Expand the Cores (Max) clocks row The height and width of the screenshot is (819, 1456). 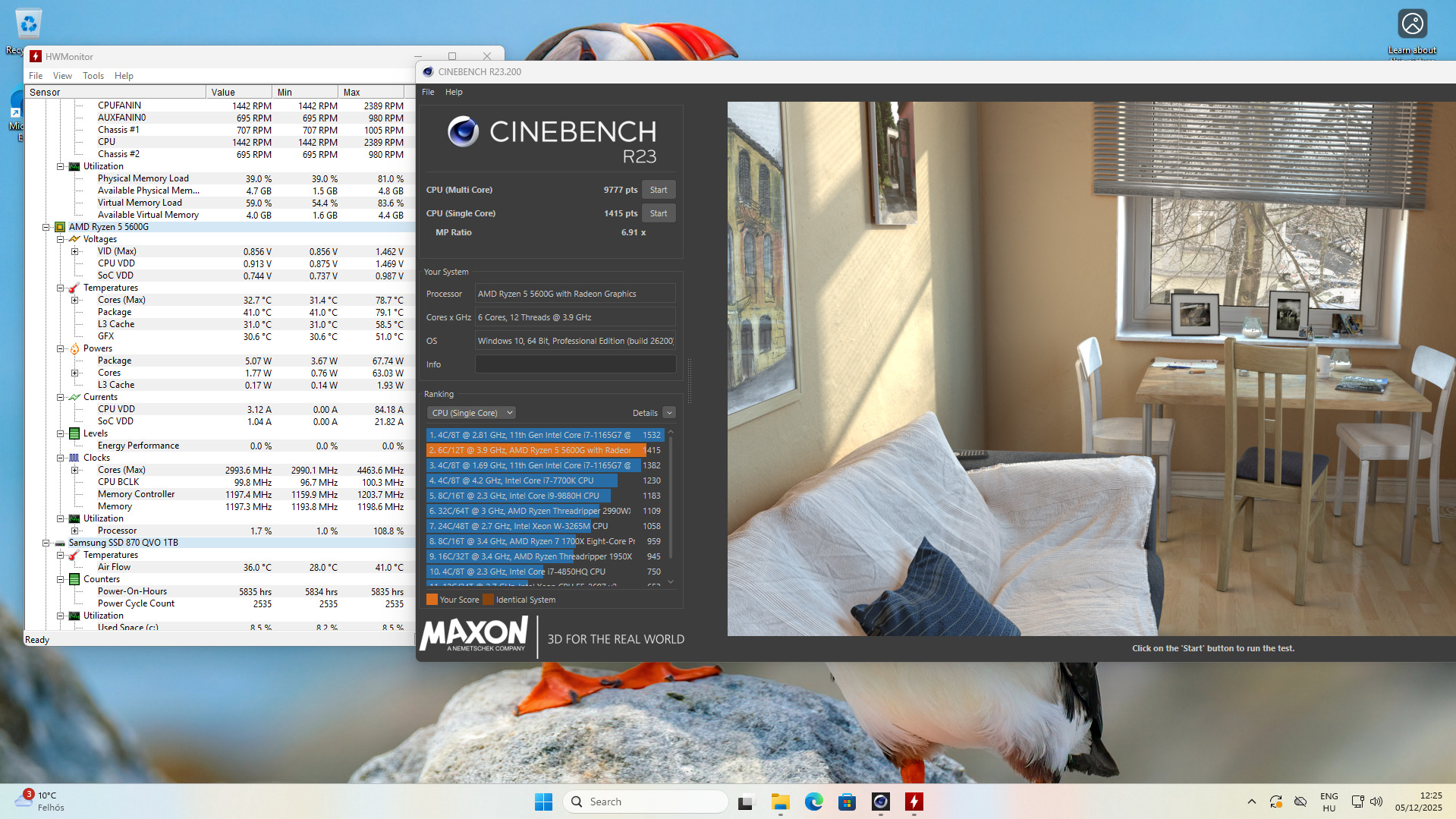click(74, 470)
